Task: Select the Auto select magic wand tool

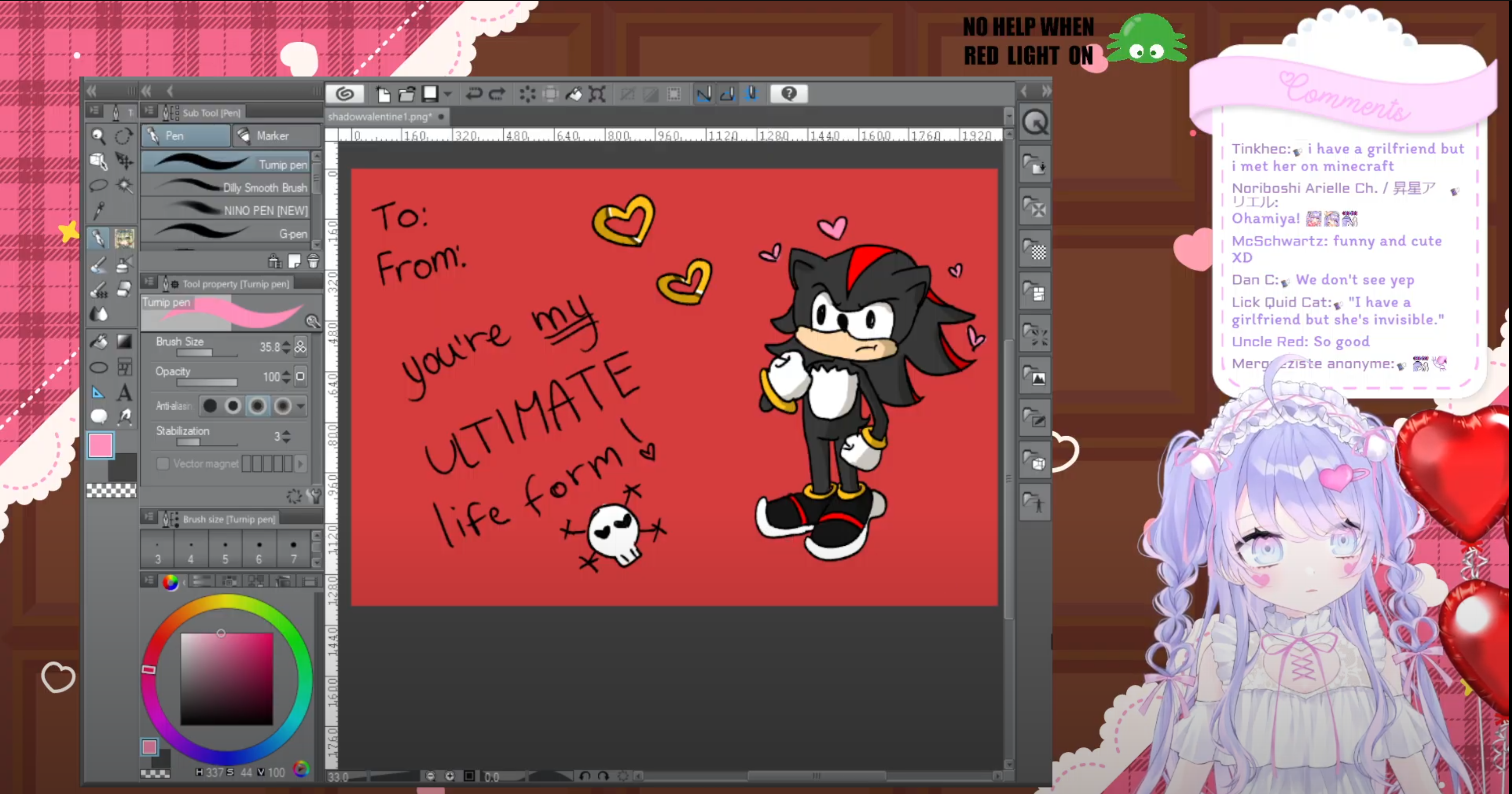Action: [x=124, y=185]
